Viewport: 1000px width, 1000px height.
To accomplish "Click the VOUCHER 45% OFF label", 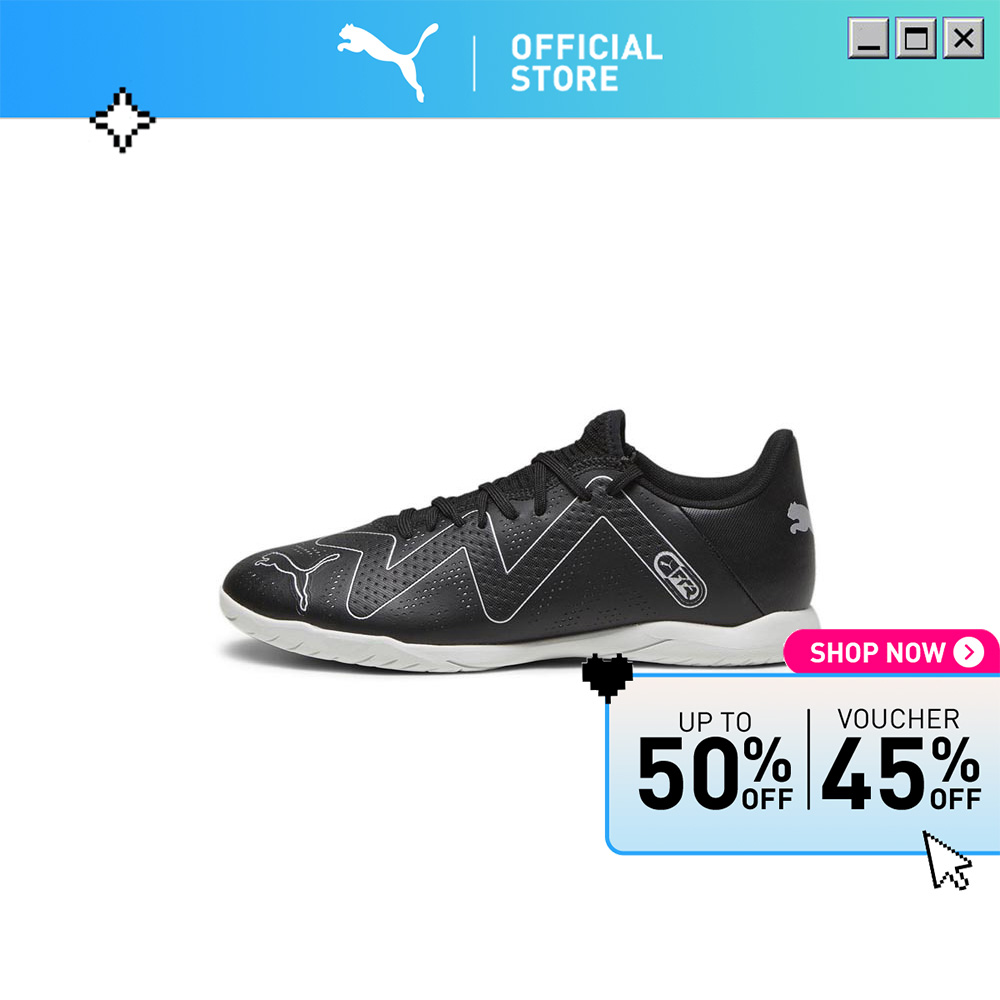I will [x=901, y=759].
